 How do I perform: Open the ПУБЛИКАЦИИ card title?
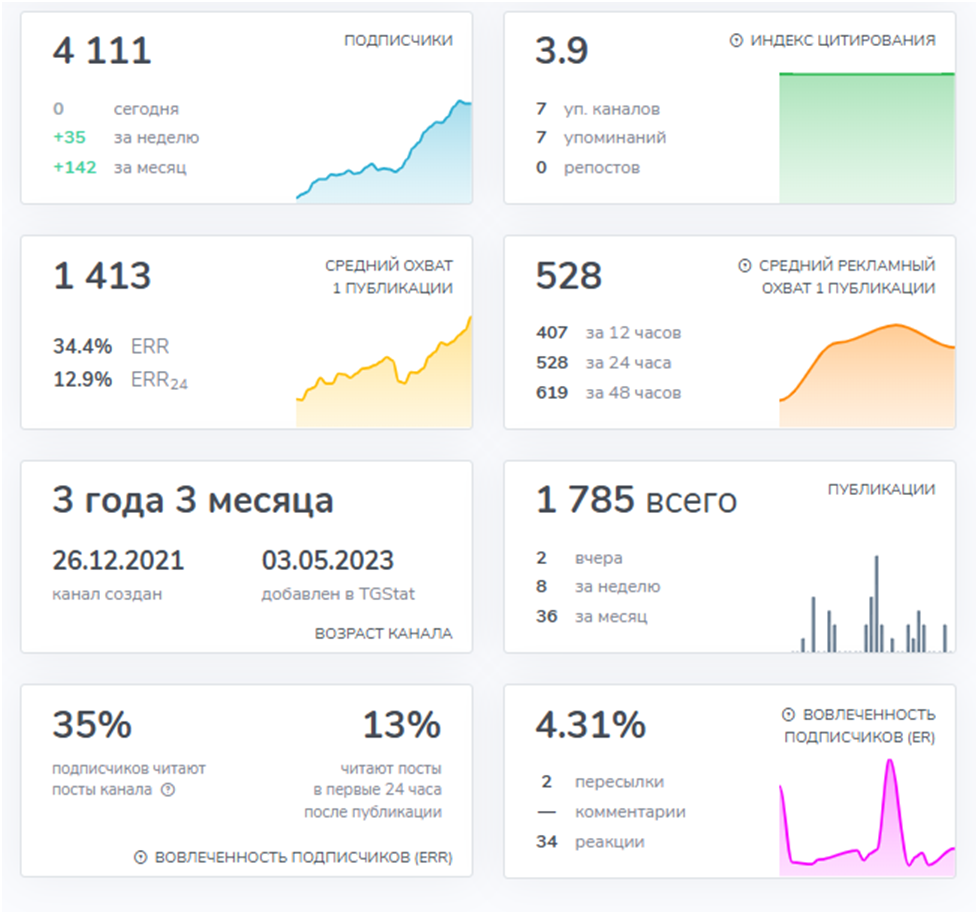(x=881, y=490)
